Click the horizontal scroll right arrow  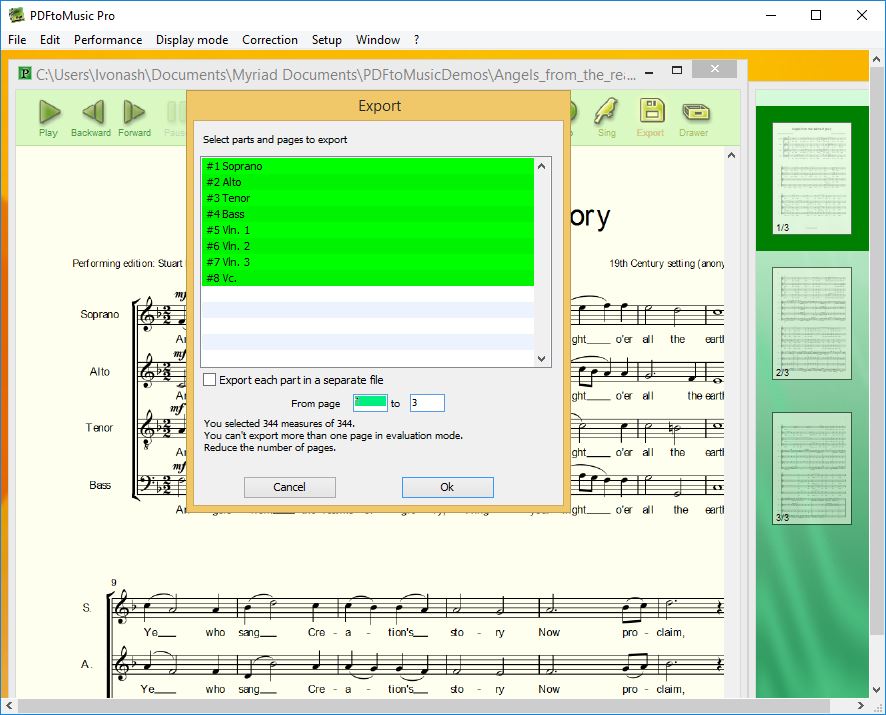[x=861, y=705]
